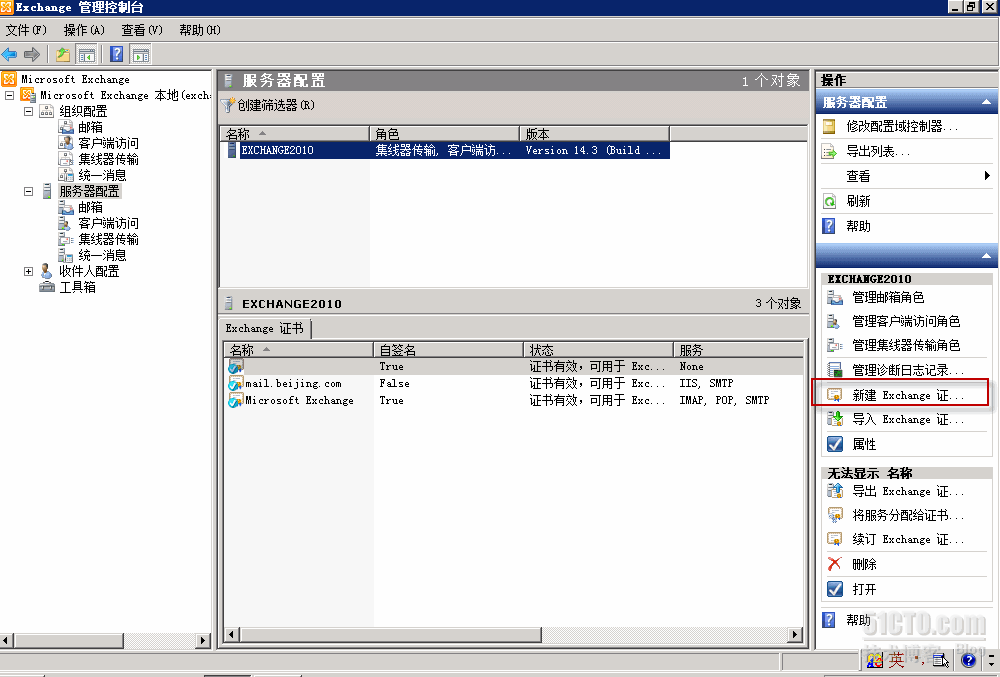Viewport: 1000px width, 677px height.
Task: Click certificate list scrollbar left arrow
Action: tap(232, 634)
